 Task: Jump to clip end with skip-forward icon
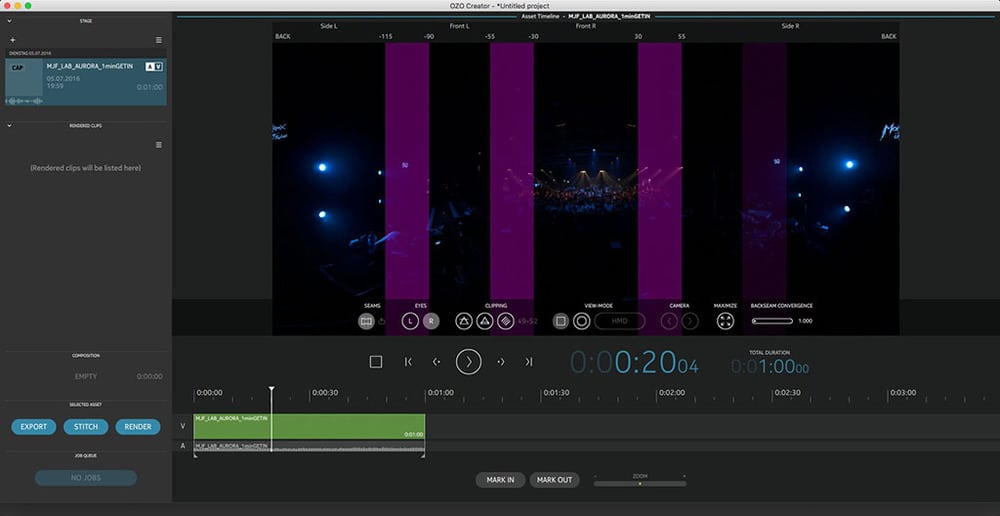pos(529,362)
